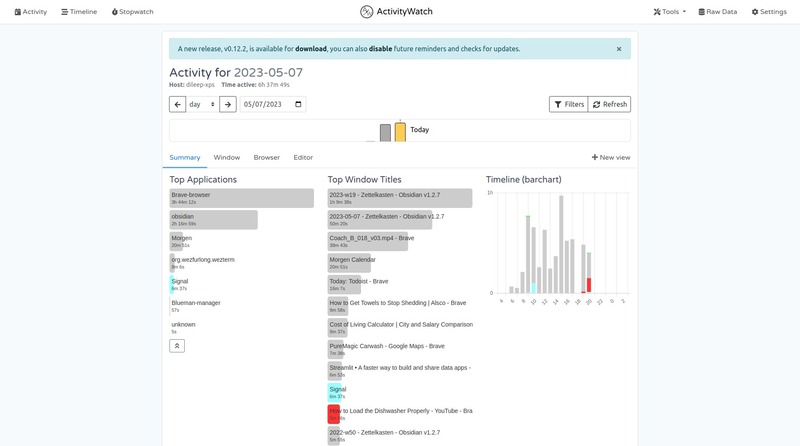This screenshot has height=446, width=800.
Task: Click the Timeline (barchart) heading
Action: coord(523,180)
